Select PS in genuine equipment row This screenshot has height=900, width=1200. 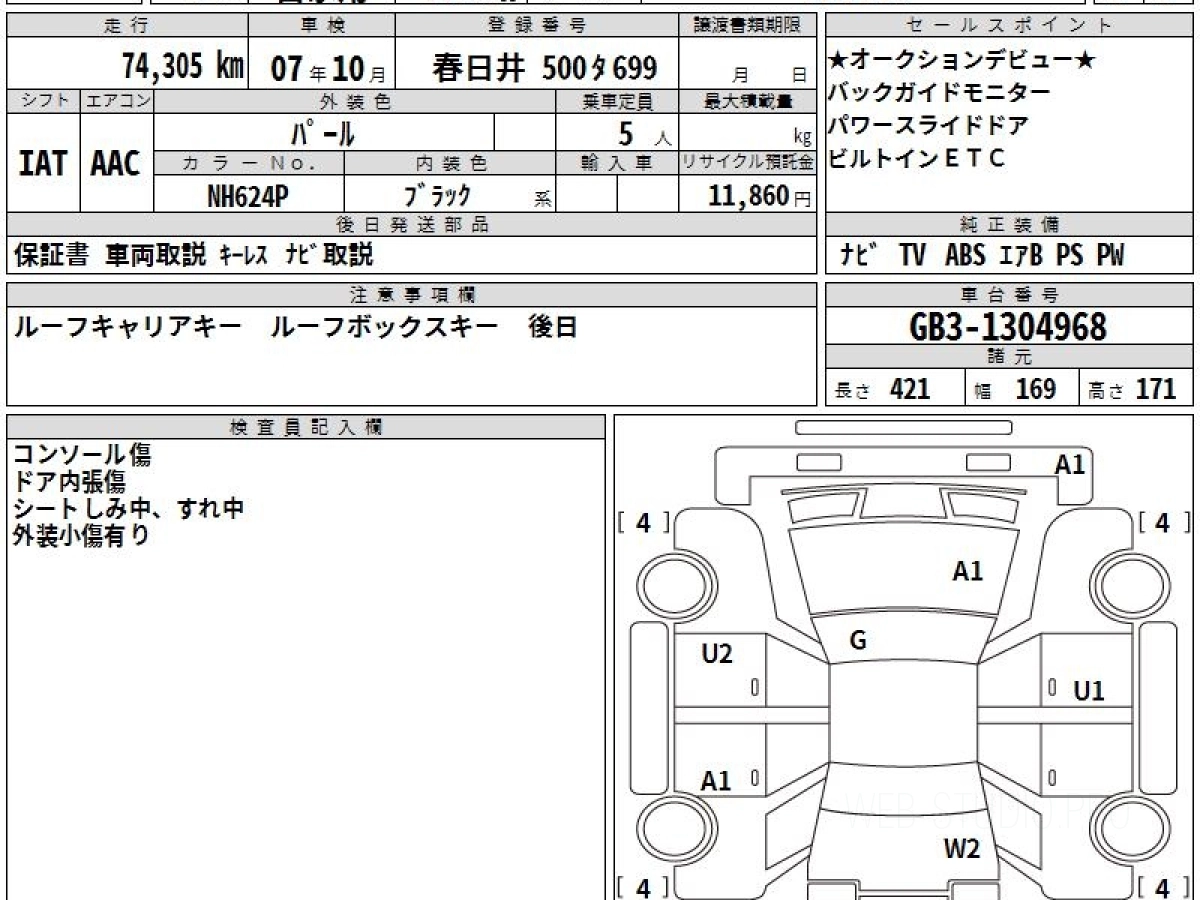1070,255
